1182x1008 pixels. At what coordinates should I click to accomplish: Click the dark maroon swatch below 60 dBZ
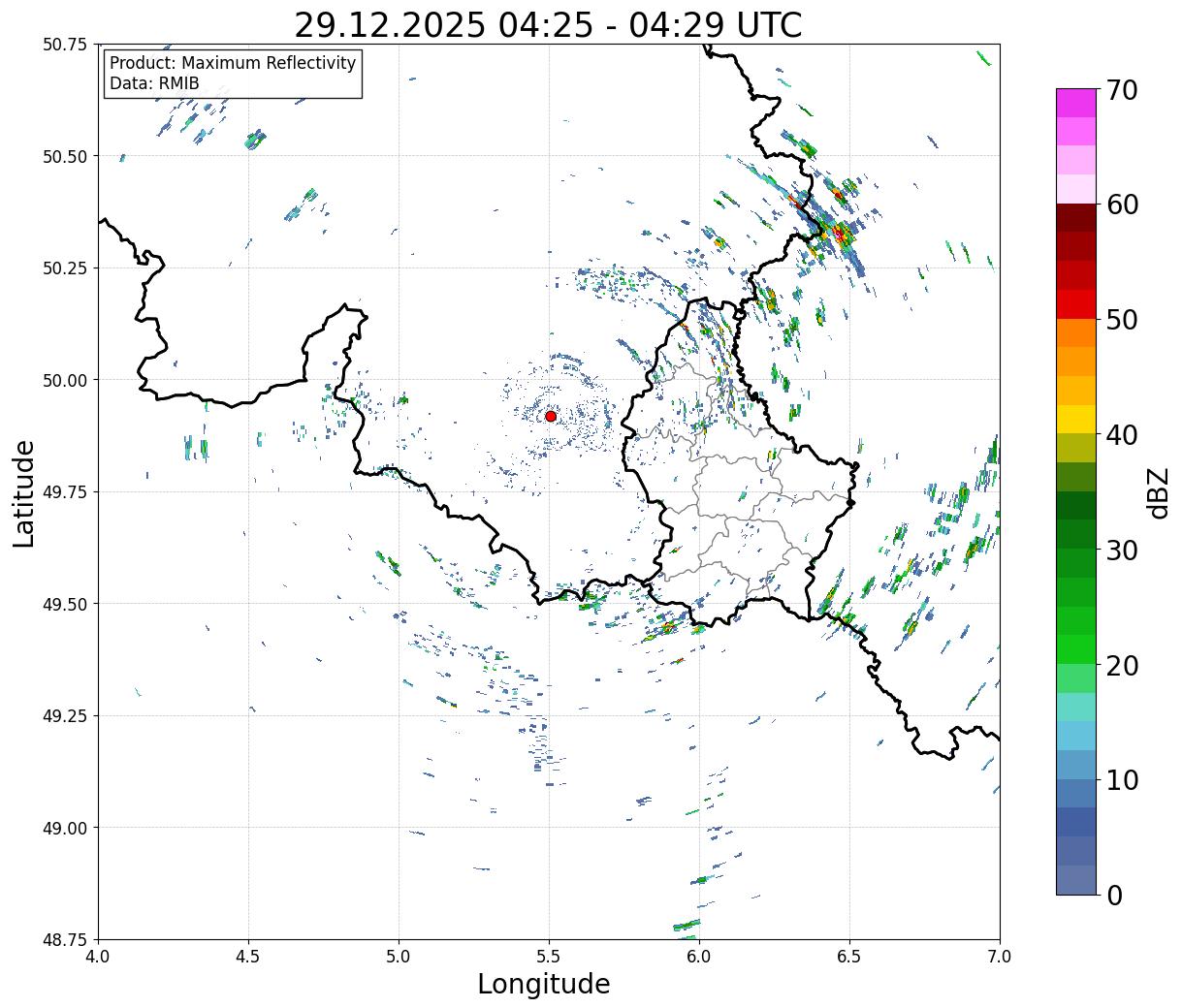(1076, 217)
